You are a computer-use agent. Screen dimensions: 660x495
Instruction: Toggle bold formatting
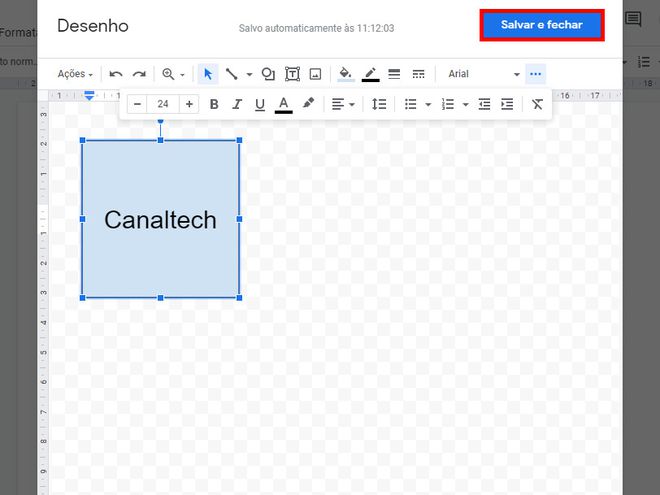(214, 104)
